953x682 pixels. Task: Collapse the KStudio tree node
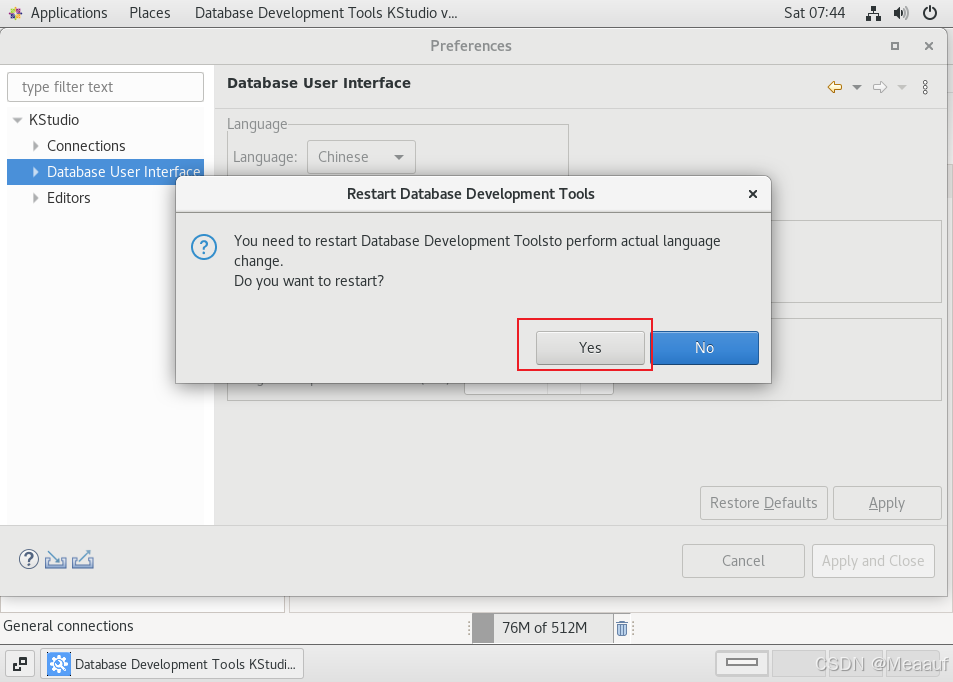(17, 120)
